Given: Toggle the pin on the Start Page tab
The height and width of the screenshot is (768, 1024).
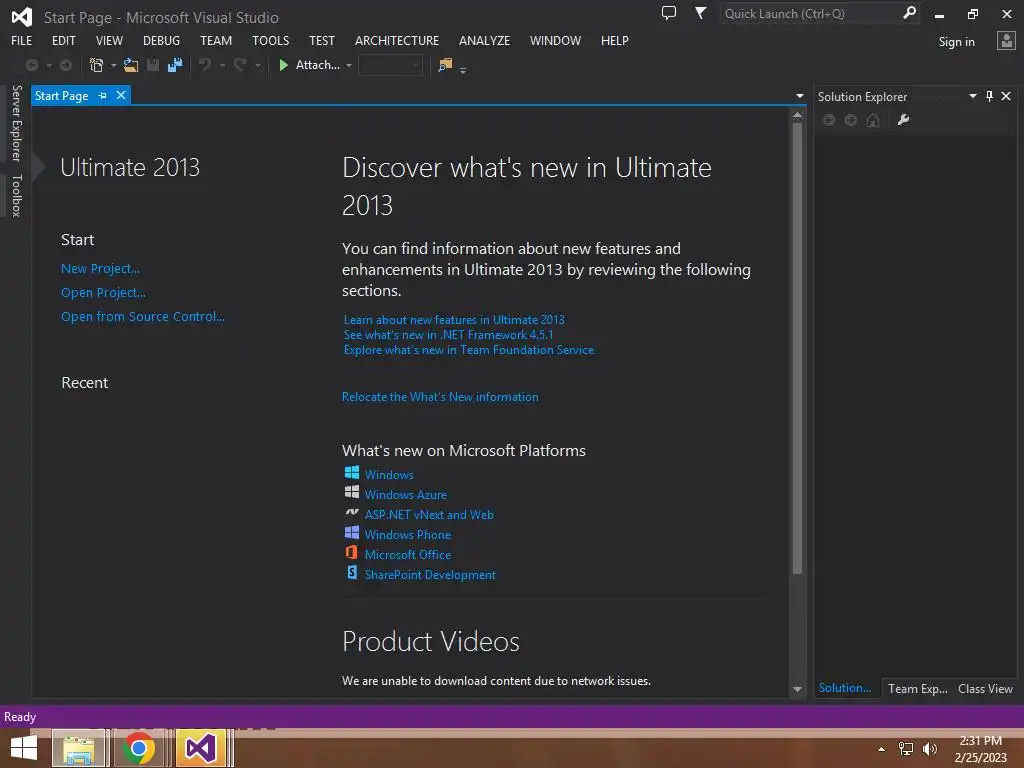Looking at the screenshot, I should 103,95.
